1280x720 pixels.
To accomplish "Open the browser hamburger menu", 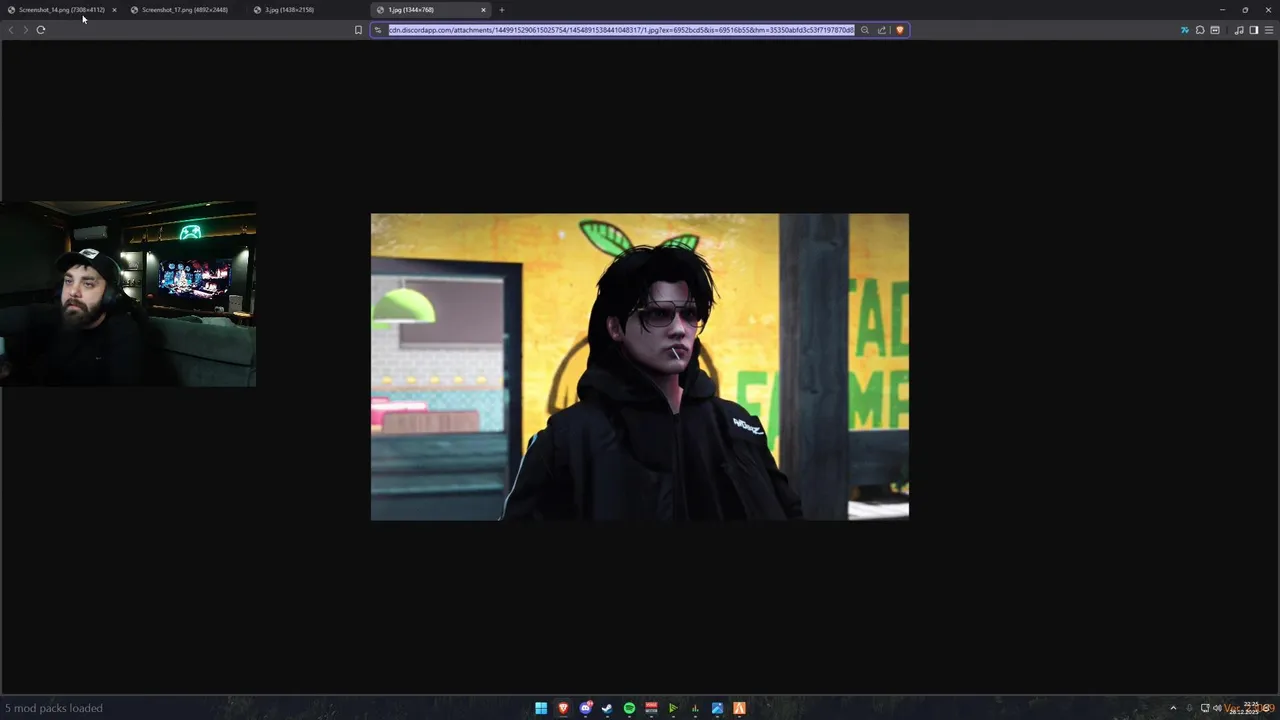I will (1269, 30).
